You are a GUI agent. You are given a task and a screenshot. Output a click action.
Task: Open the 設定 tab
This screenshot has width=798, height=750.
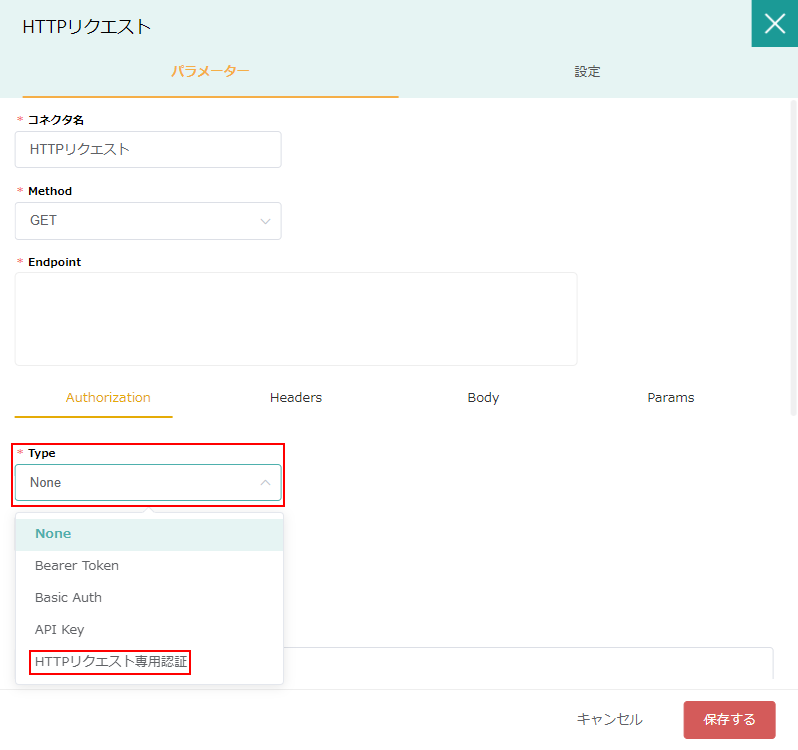point(587,72)
